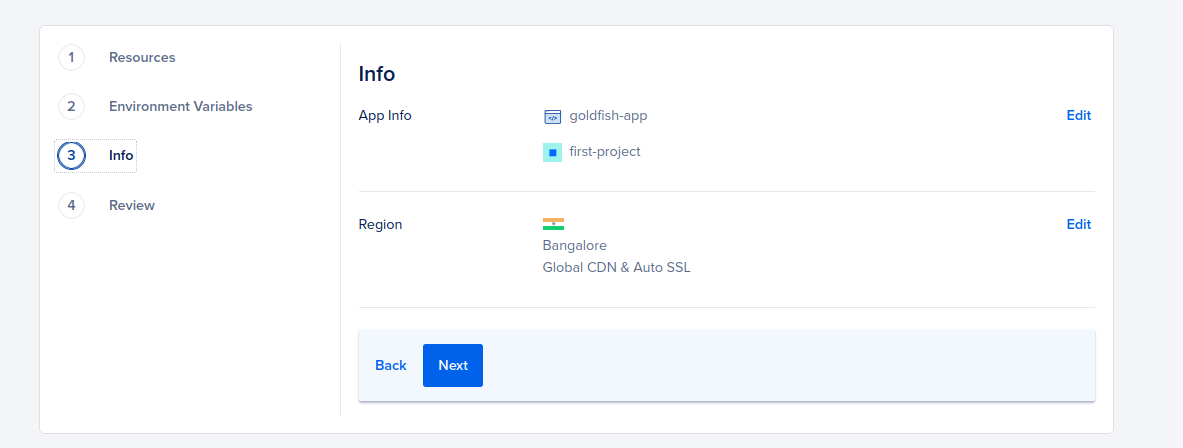Click the India flag icon
The image size is (1183, 448).
click(553, 224)
